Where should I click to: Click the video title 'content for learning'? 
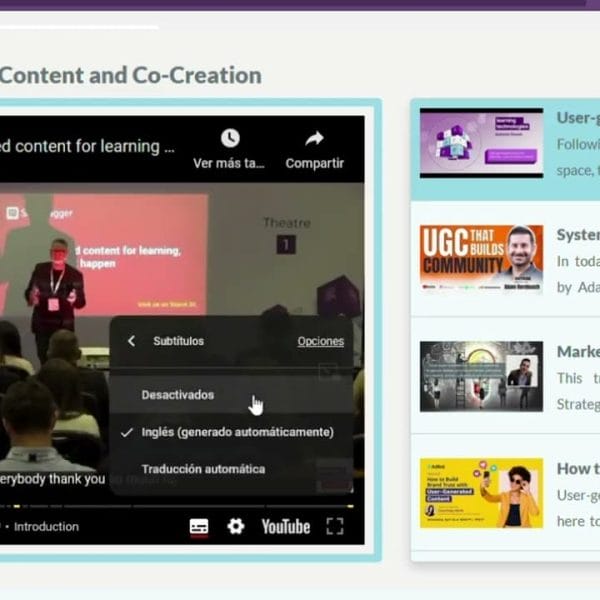click(x=87, y=147)
